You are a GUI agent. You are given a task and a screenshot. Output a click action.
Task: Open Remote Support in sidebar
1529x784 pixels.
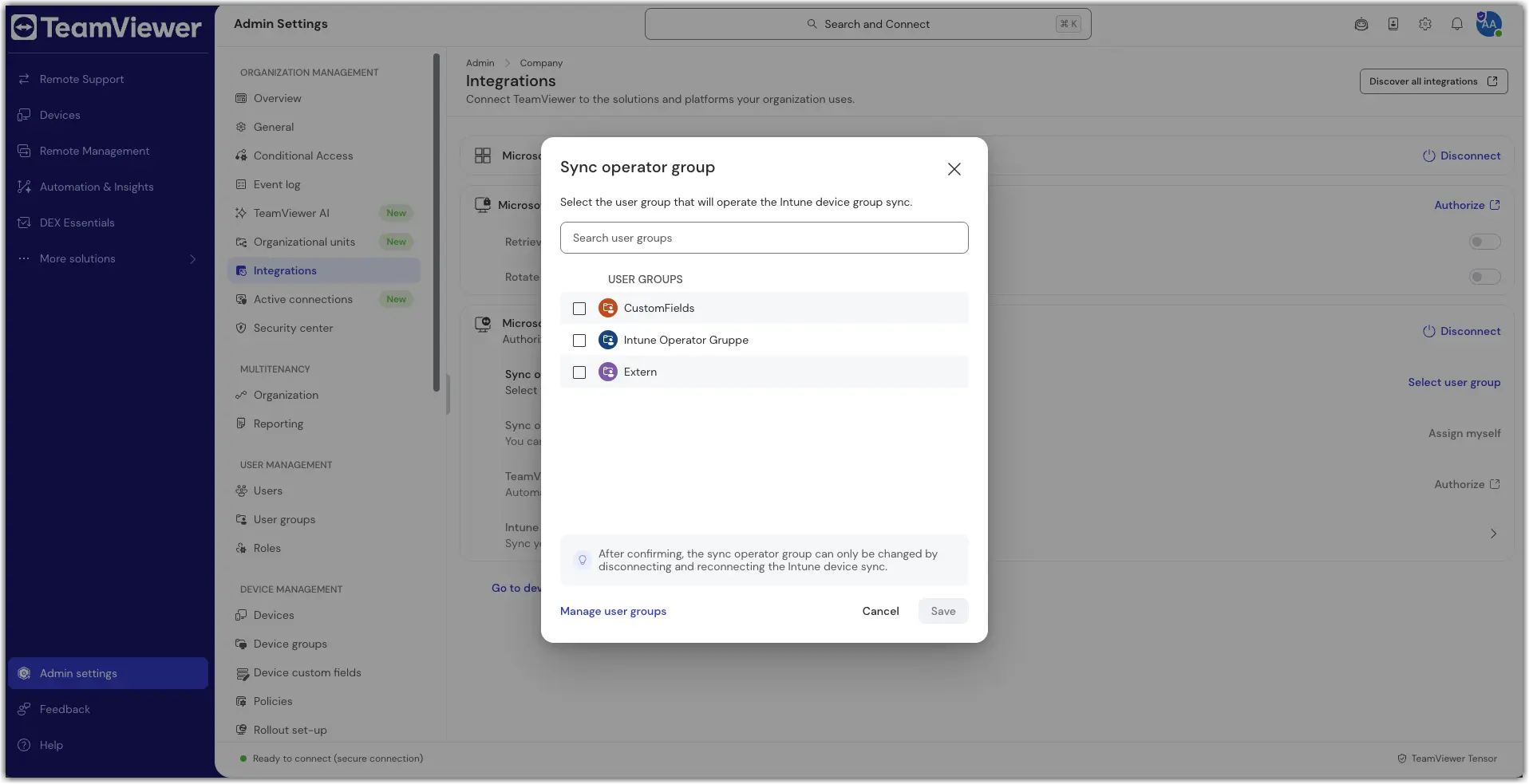pos(81,79)
